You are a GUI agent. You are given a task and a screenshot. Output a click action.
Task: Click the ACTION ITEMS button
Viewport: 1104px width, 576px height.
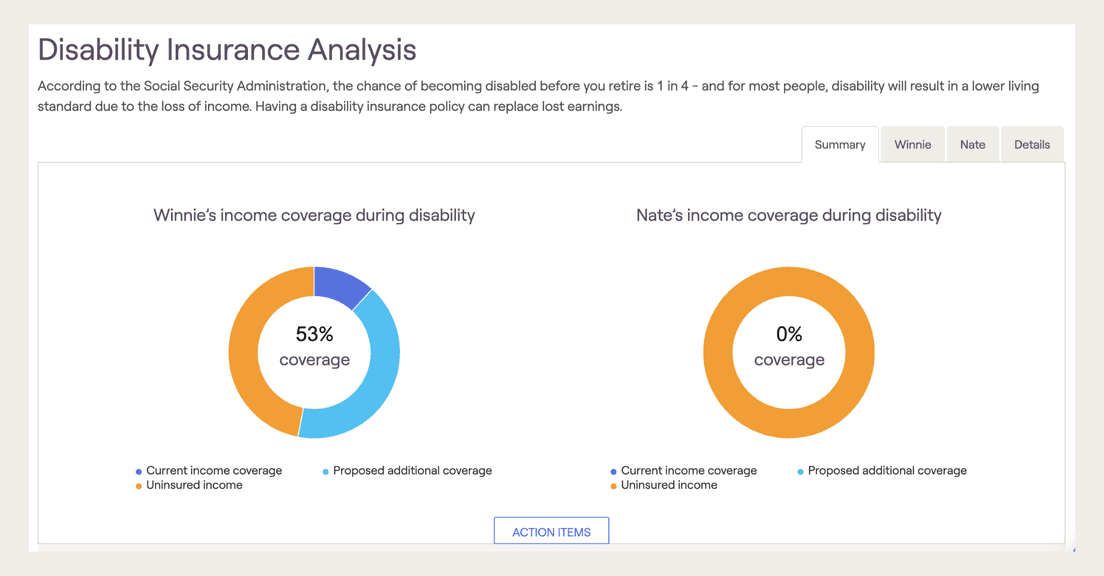[x=551, y=530]
